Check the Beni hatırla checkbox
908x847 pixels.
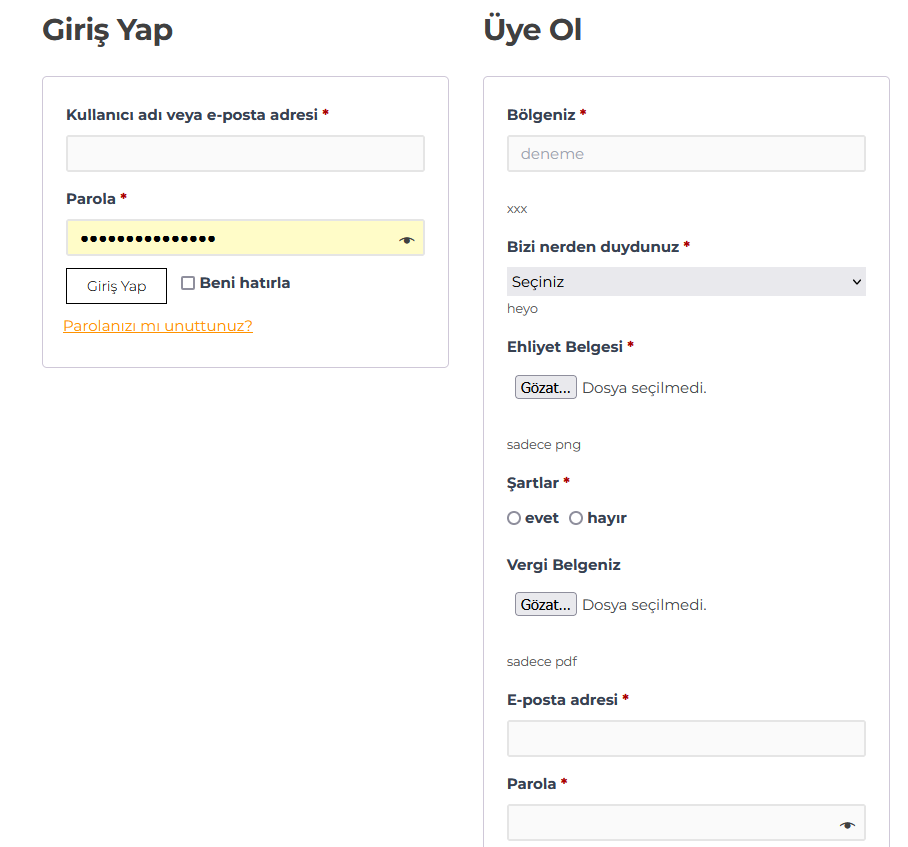(x=188, y=283)
